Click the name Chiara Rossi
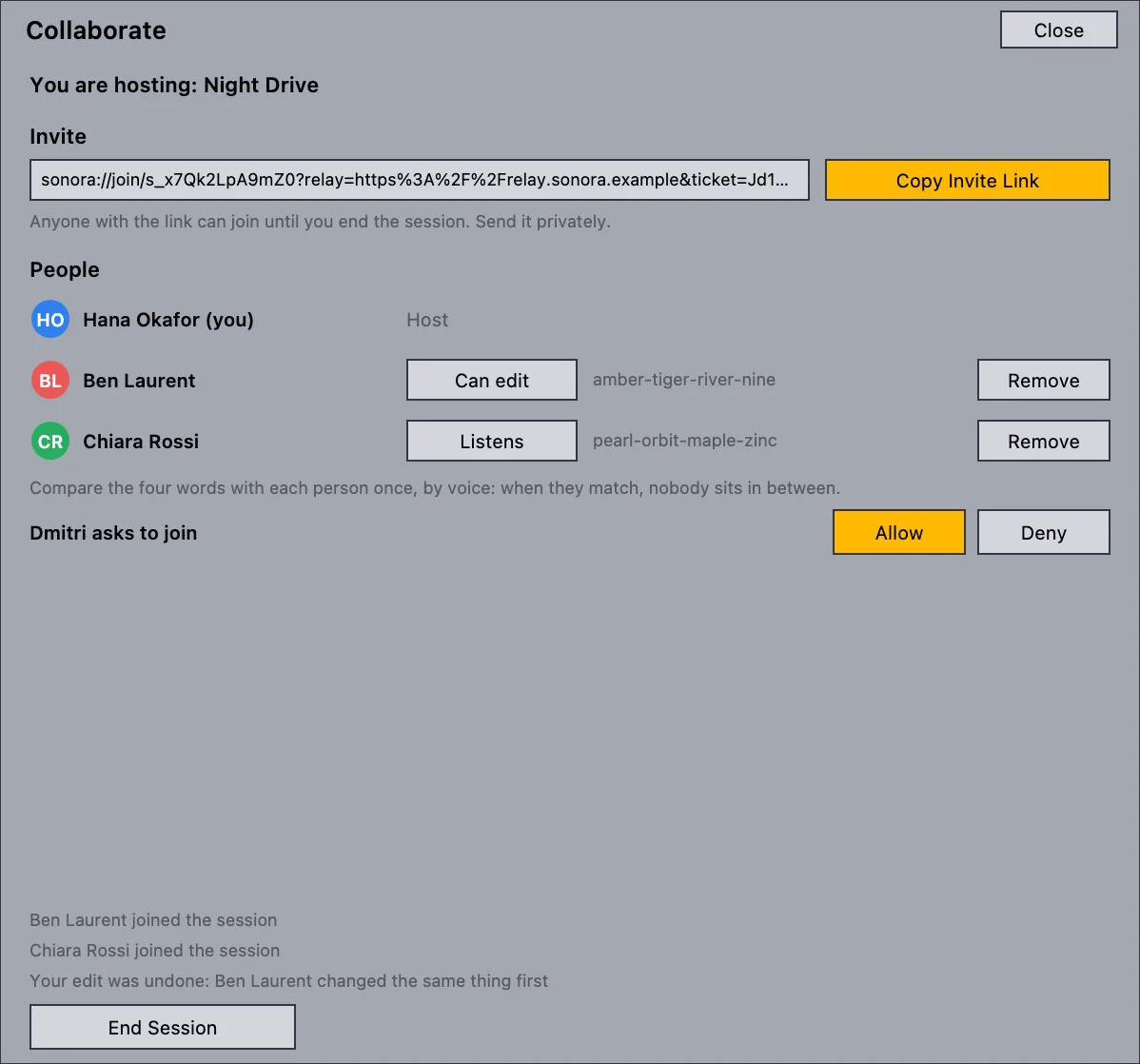The height and width of the screenshot is (1064, 1140). (x=140, y=442)
